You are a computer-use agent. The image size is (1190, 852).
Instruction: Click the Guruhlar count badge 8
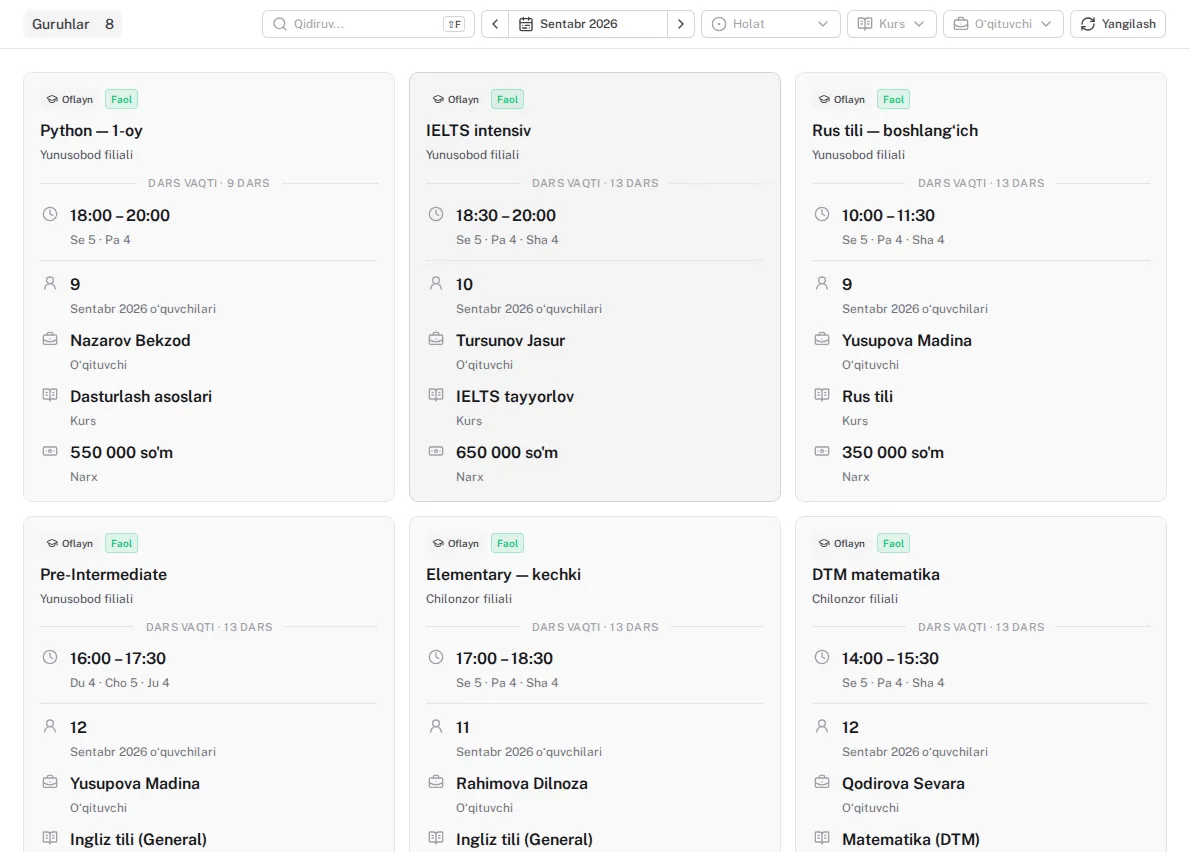click(109, 24)
